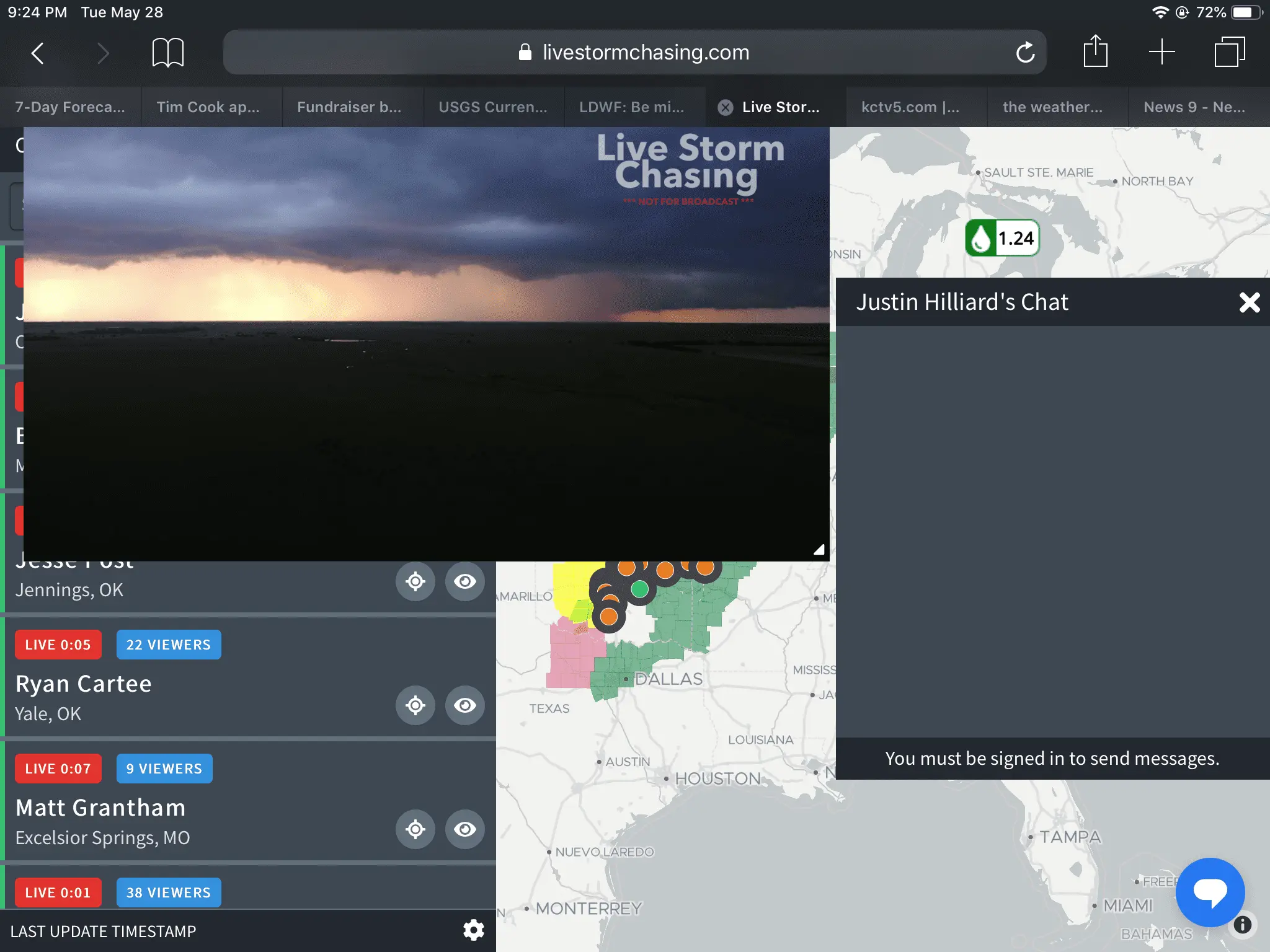Open Safari tab overview button
The height and width of the screenshot is (952, 1270).
tap(1229, 52)
